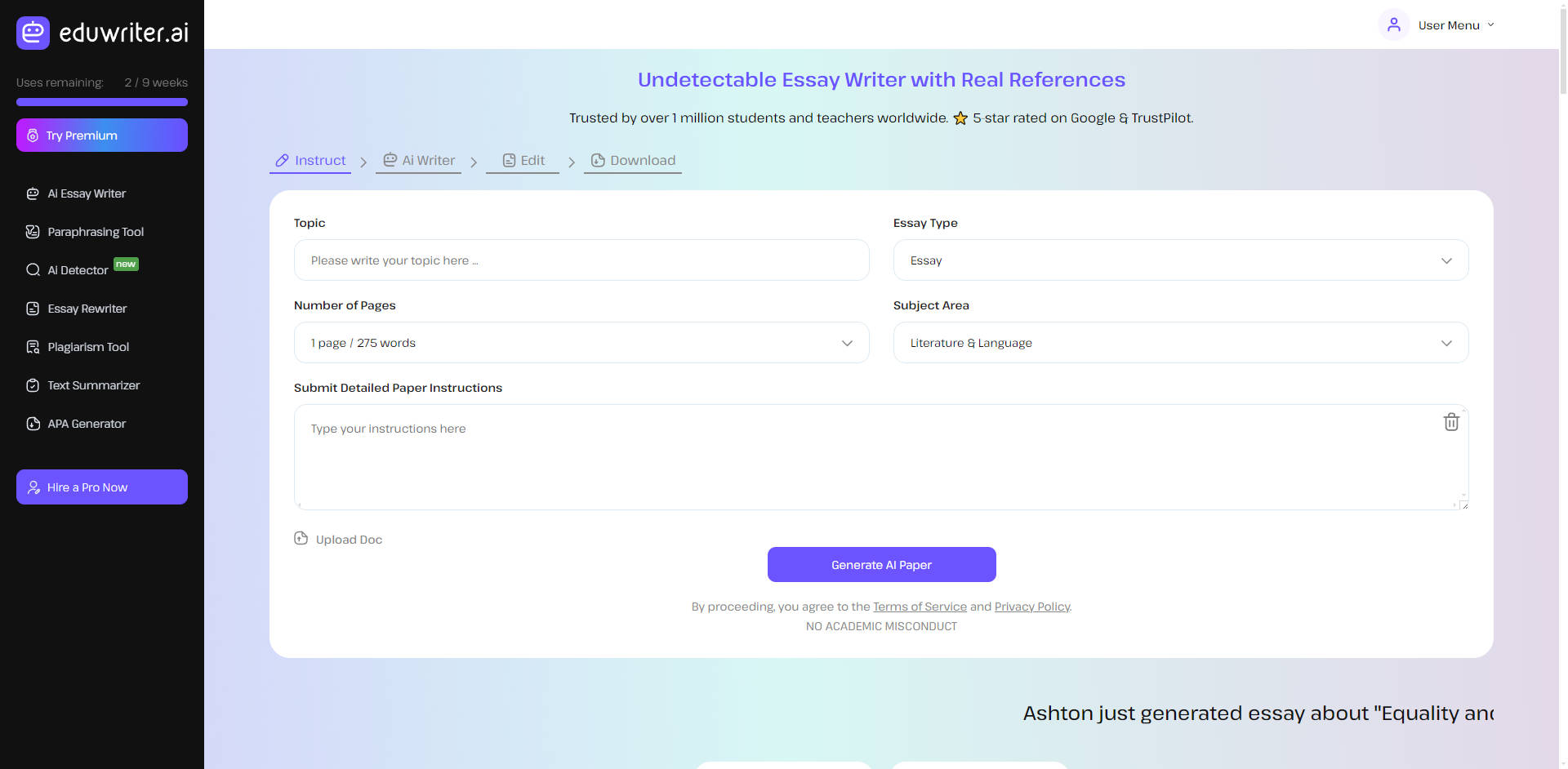This screenshot has height=769, width=1568.
Task: Open the Plagiarism Tool
Action: 87,347
